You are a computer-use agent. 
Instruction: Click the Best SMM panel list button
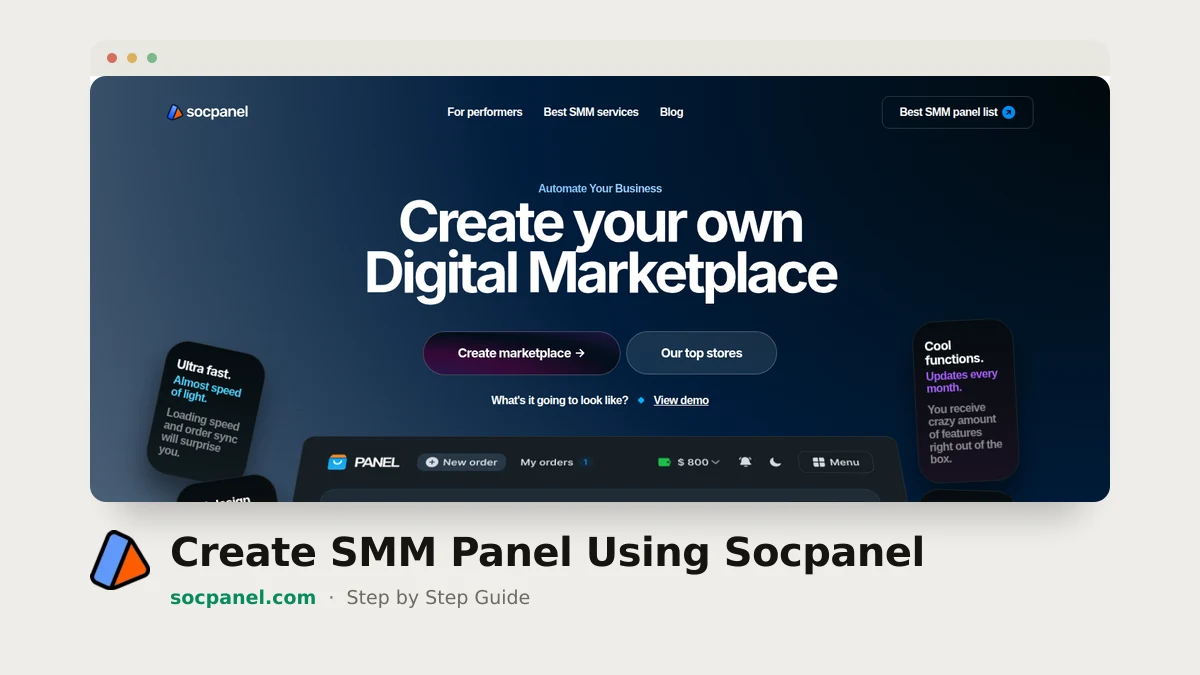957,112
